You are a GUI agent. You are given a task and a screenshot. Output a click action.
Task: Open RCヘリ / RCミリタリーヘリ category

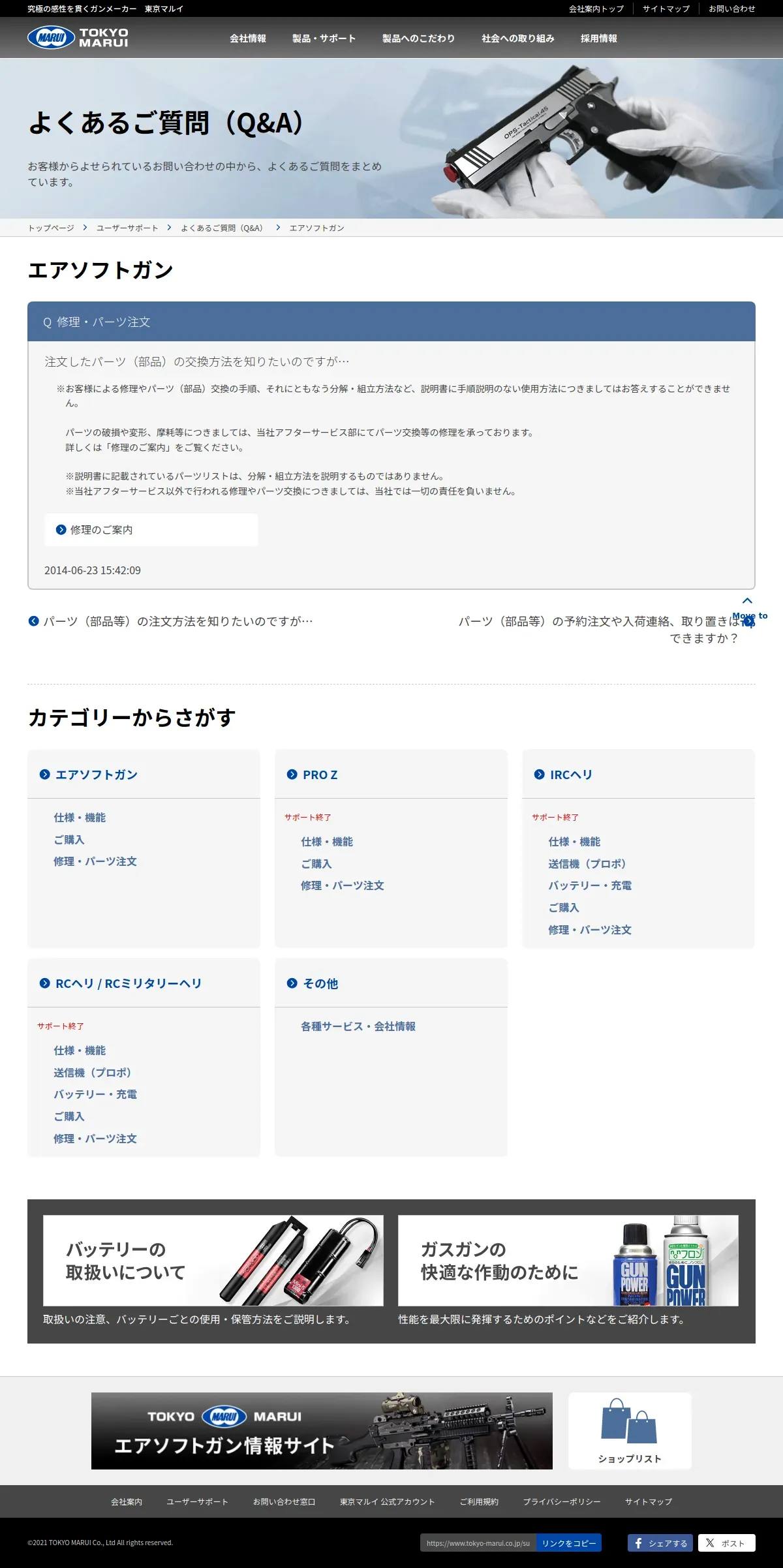pos(129,983)
